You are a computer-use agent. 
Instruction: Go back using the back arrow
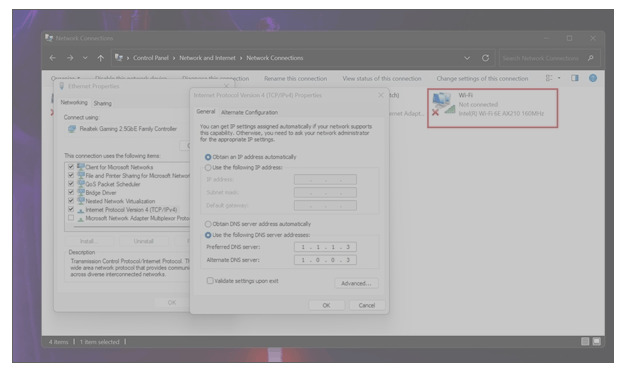click(52, 58)
